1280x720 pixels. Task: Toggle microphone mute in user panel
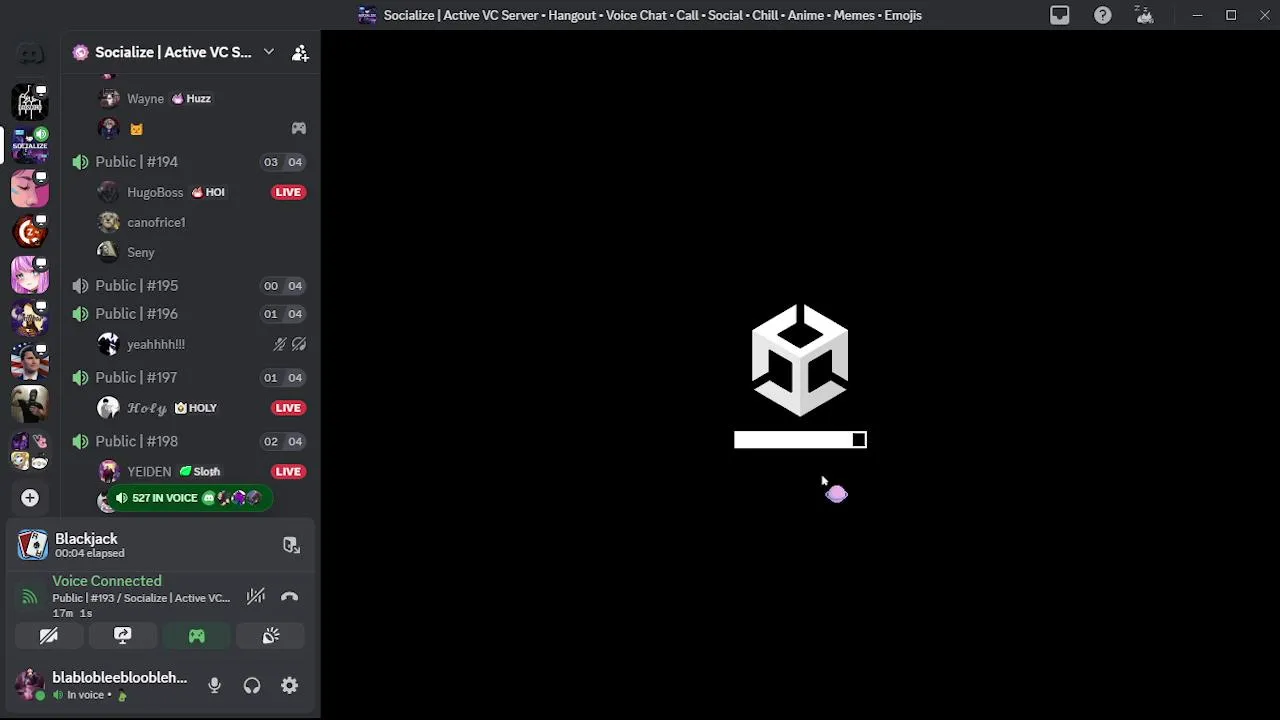[214, 686]
